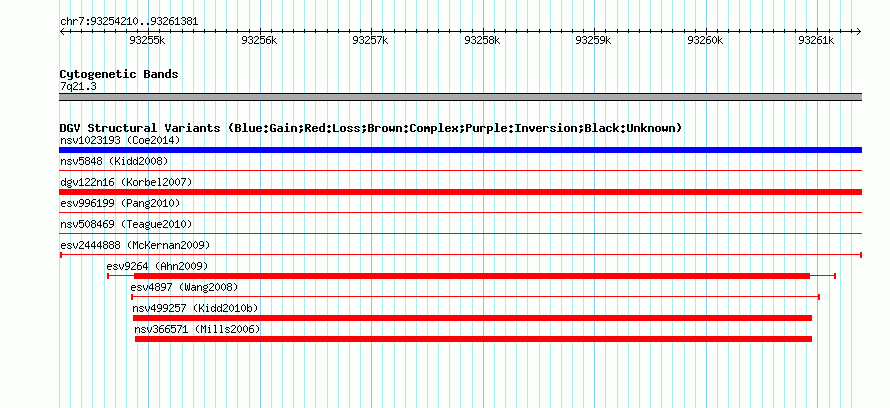Click the thick red nsv499257 loss bar
This screenshot has width=890, height=408.
coord(472,318)
